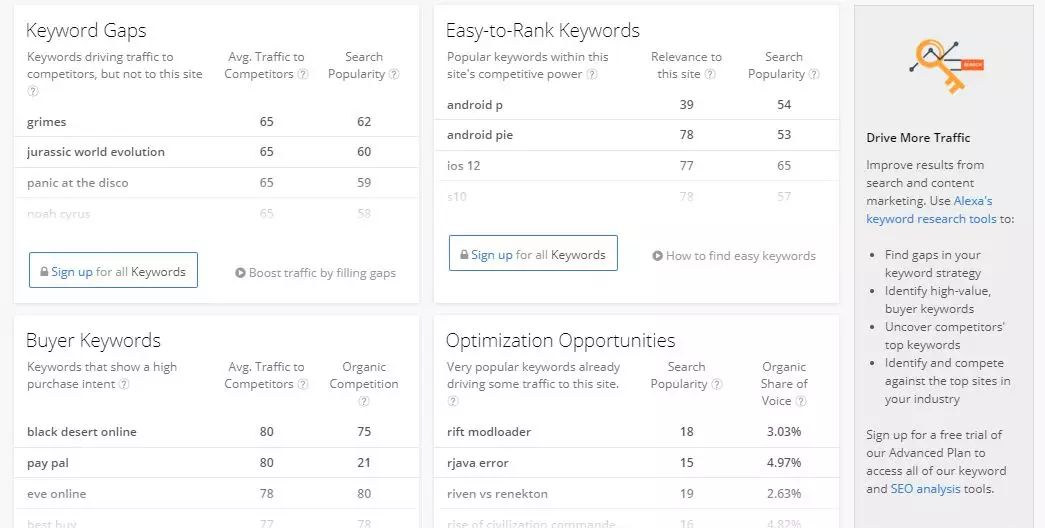Click help icon beside high purchase intent
Screen dimensions: 1045x528
tap(124, 384)
